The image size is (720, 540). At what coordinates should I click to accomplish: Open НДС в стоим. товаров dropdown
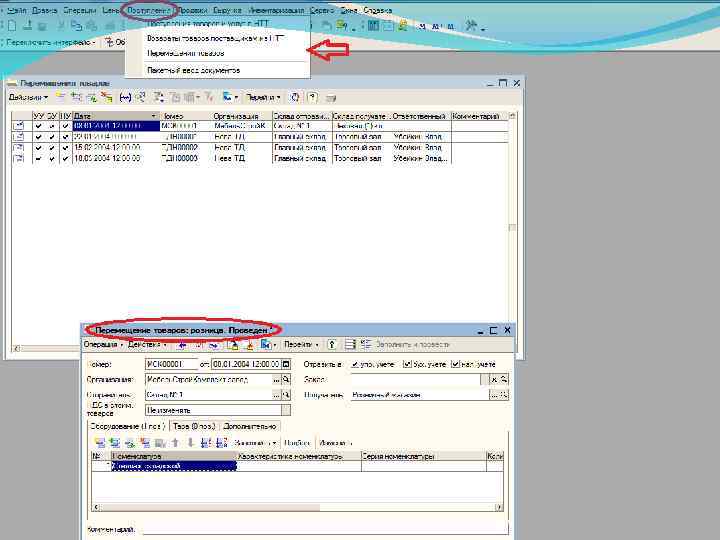[286, 410]
